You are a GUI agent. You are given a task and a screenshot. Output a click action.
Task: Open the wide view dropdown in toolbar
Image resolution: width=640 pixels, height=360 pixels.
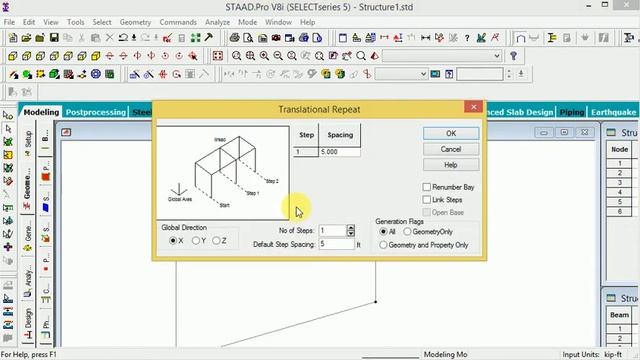tap(442, 56)
